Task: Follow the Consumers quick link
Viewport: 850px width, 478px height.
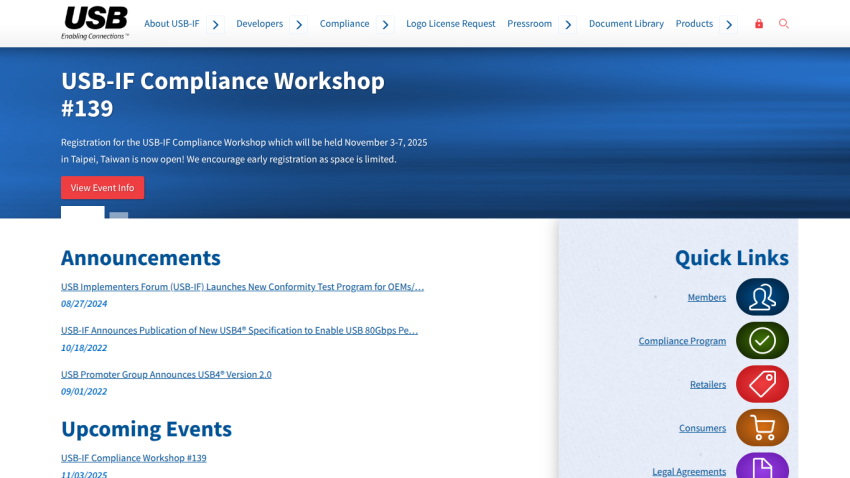Action: point(702,428)
